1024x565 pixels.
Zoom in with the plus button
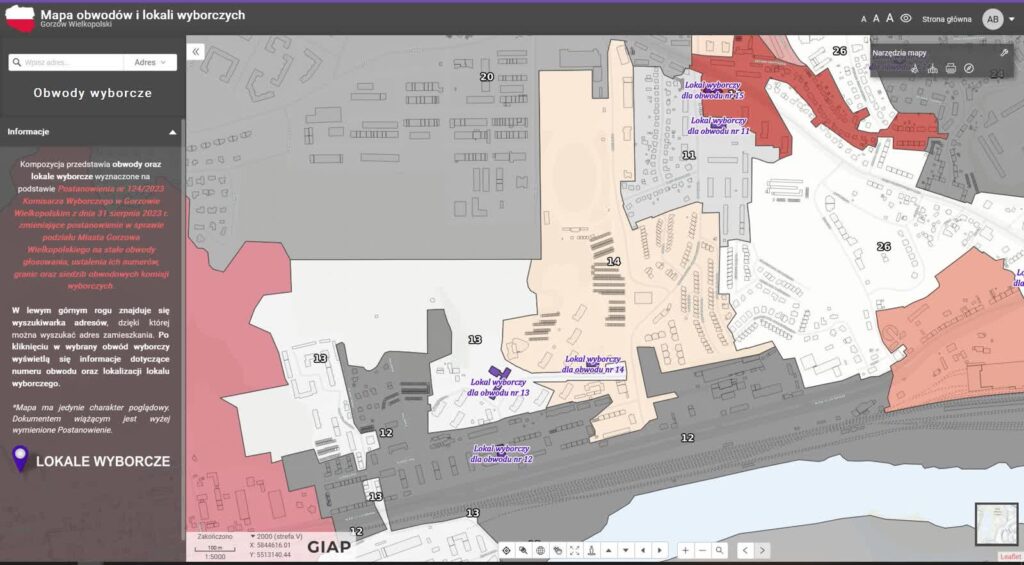pyautogui.click(x=685, y=550)
